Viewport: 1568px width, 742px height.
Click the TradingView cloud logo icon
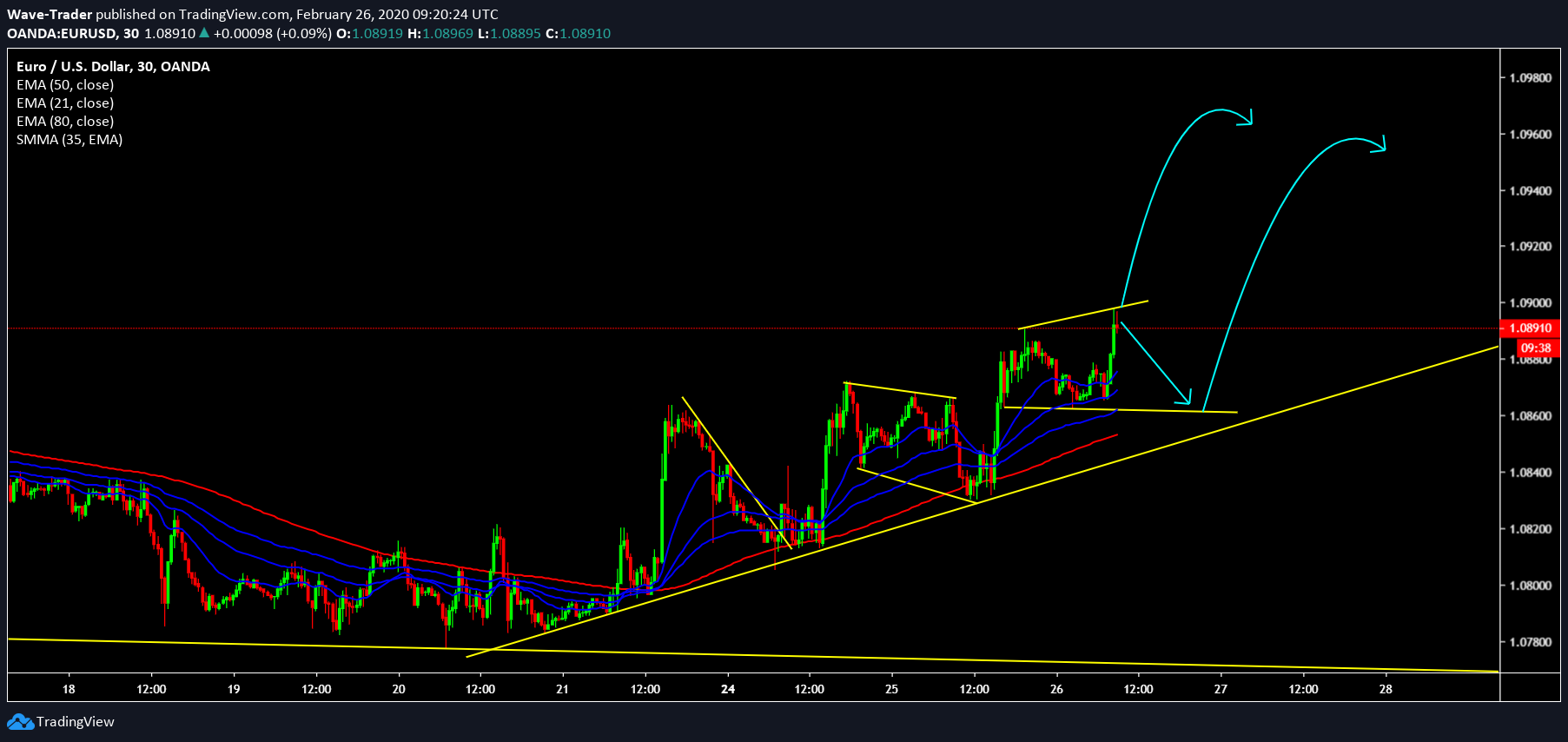pyautogui.click(x=20, y=722)
